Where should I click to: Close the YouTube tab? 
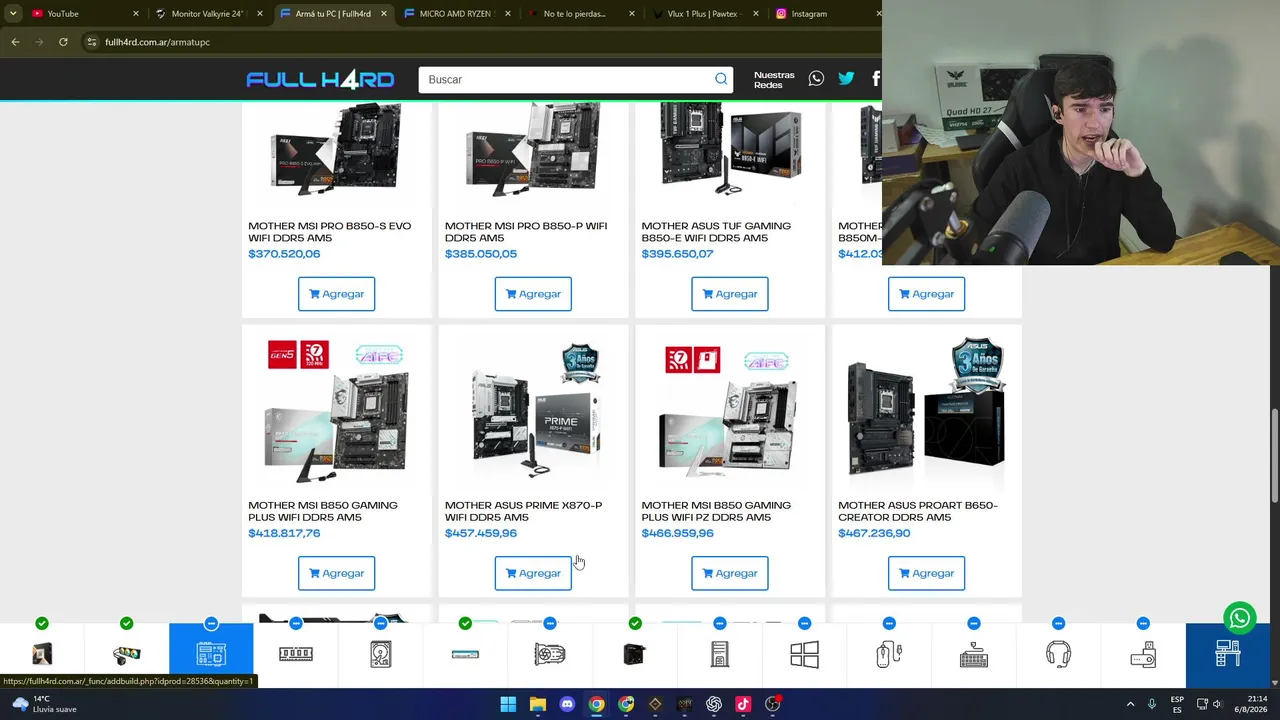136,14
